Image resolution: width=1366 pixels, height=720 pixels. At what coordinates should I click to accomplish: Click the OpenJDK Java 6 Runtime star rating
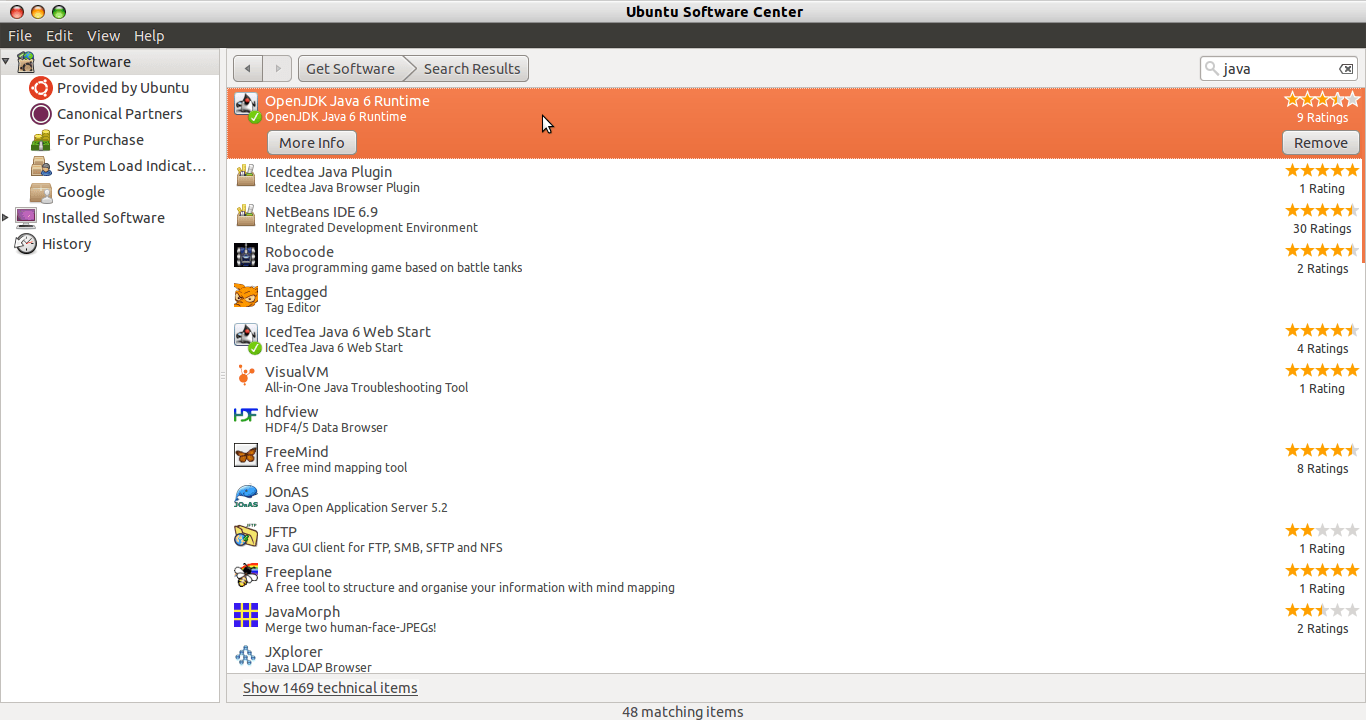[x=1322, y=100]
